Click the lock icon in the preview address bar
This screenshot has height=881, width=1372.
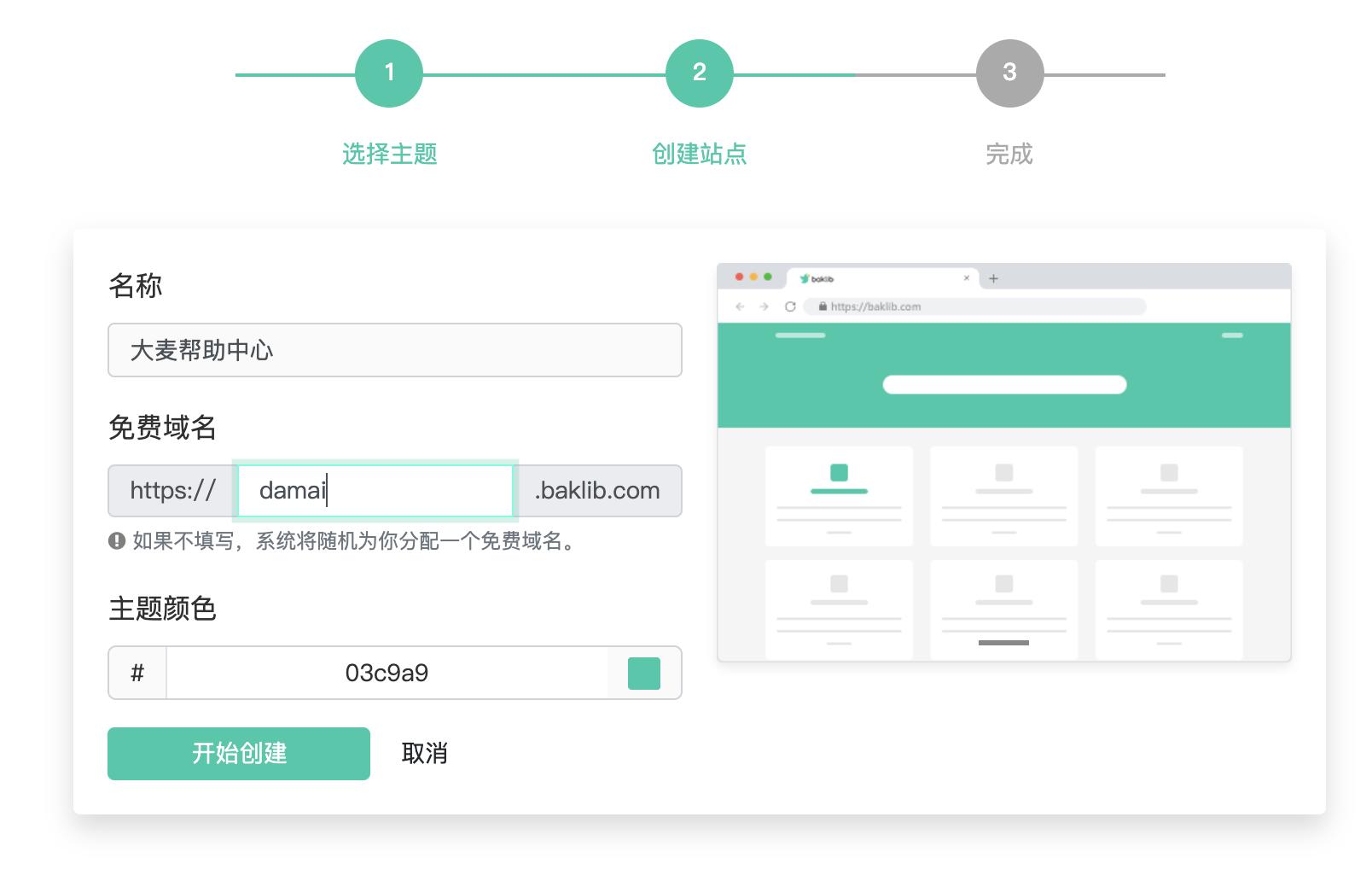click(823, 306)
